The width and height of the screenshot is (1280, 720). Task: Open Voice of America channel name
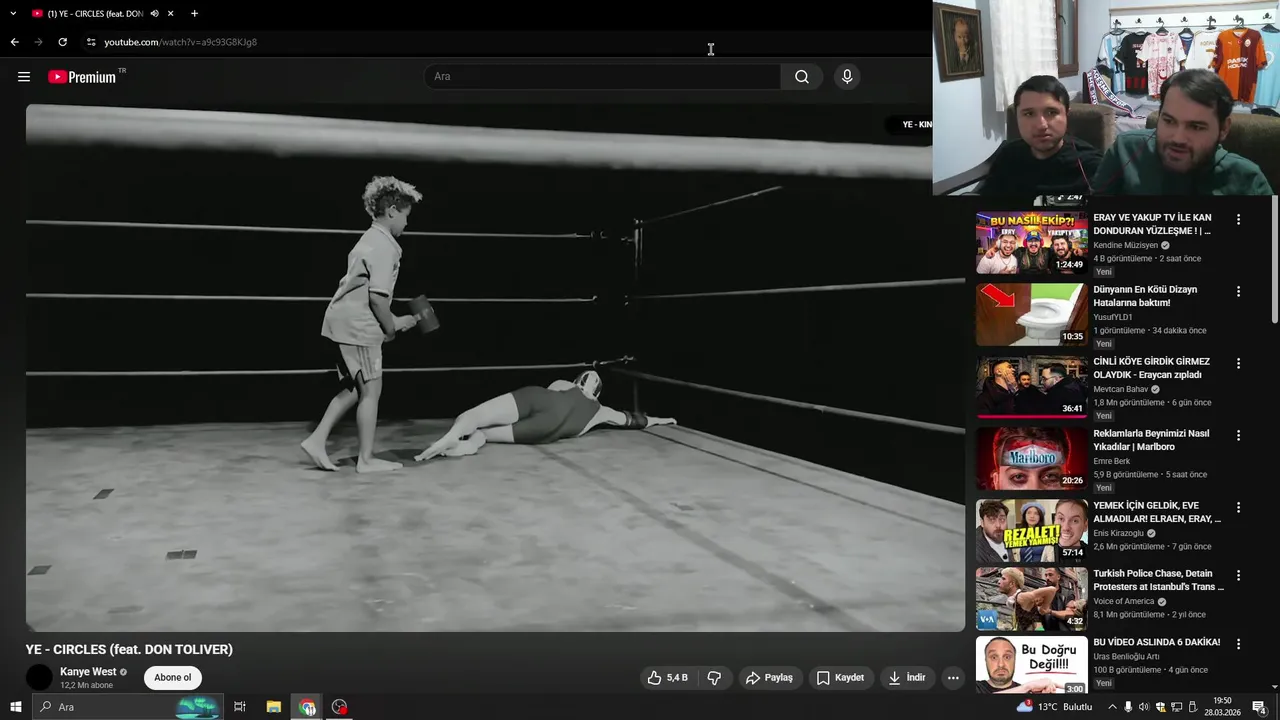coord(1123,601)
